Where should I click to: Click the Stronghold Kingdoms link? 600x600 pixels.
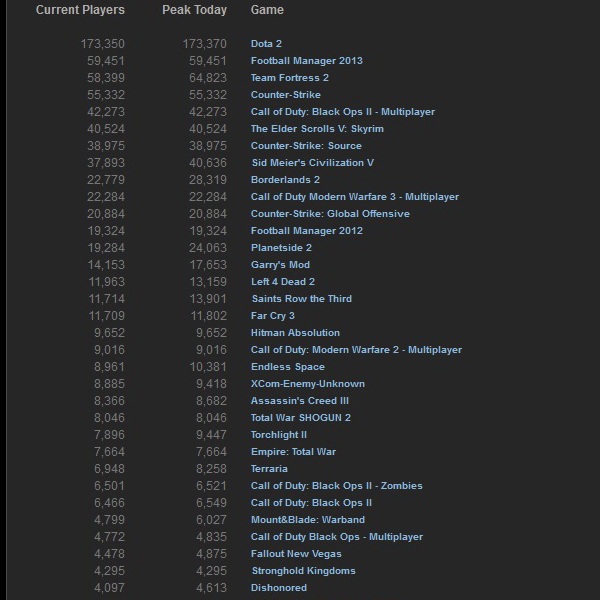pos(303,571)
